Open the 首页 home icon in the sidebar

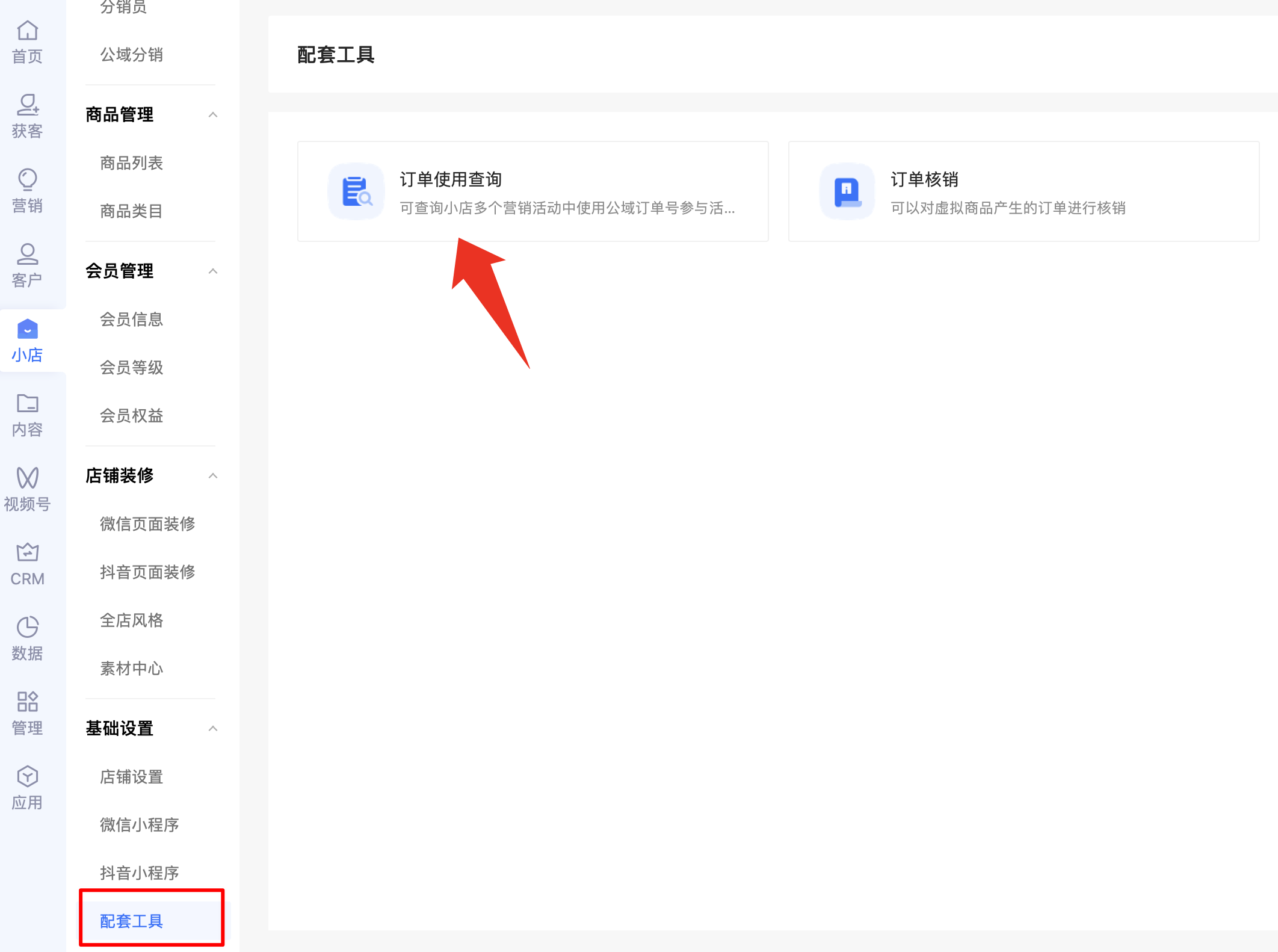tap(27, 31)
